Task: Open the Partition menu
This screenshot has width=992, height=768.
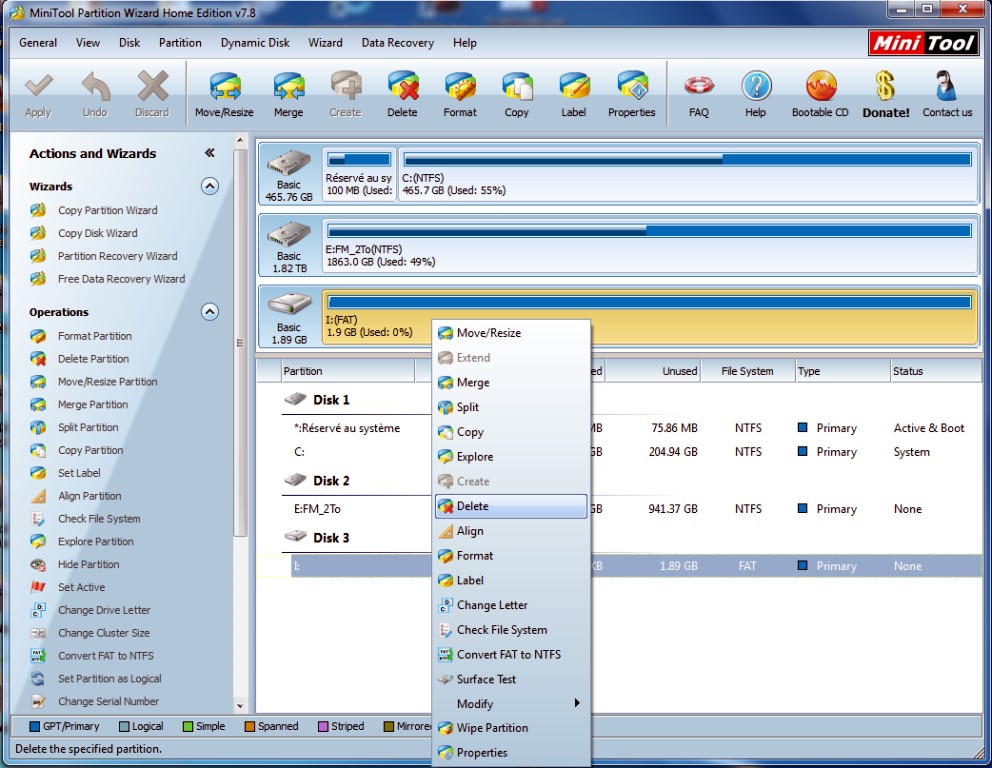Action: pos(180,42)
